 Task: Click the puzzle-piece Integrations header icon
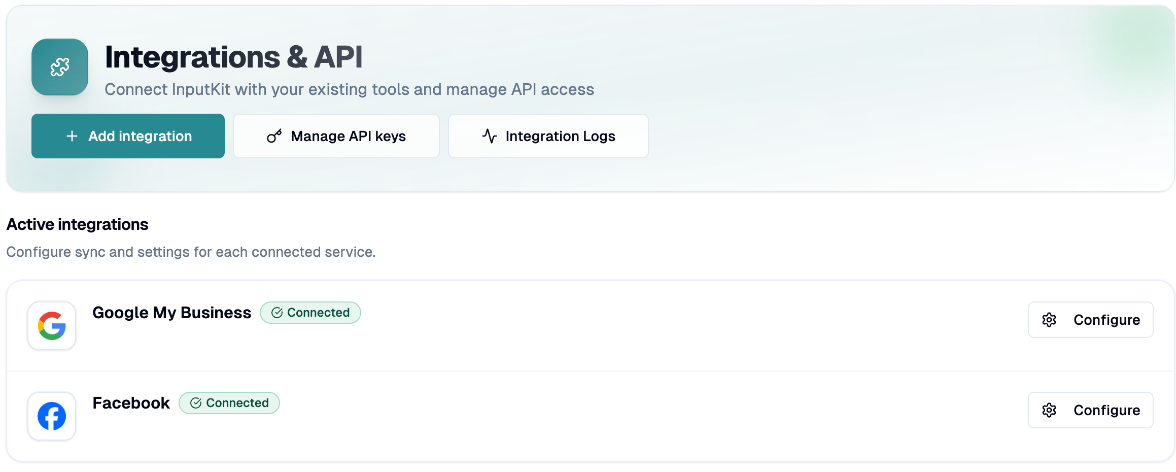click(x=60, y=68)
